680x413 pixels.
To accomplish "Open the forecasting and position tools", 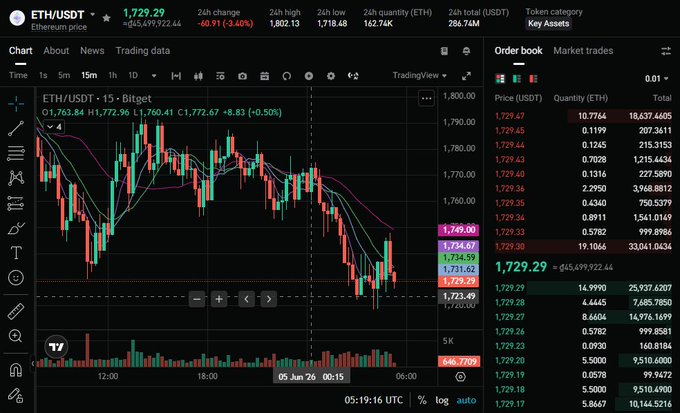I will [x=16, y=203].
